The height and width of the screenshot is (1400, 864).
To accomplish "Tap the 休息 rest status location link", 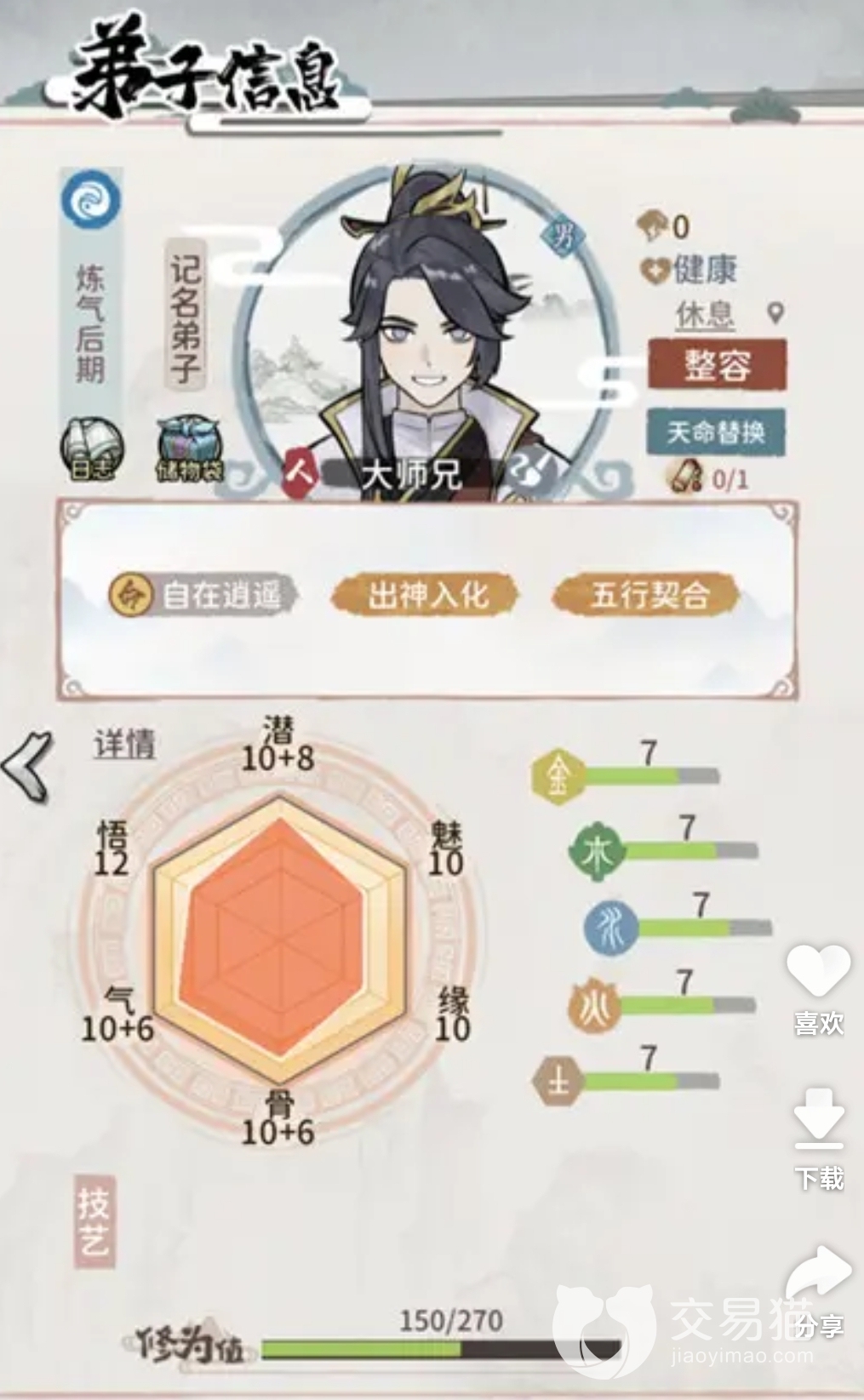I will [705, 314].
